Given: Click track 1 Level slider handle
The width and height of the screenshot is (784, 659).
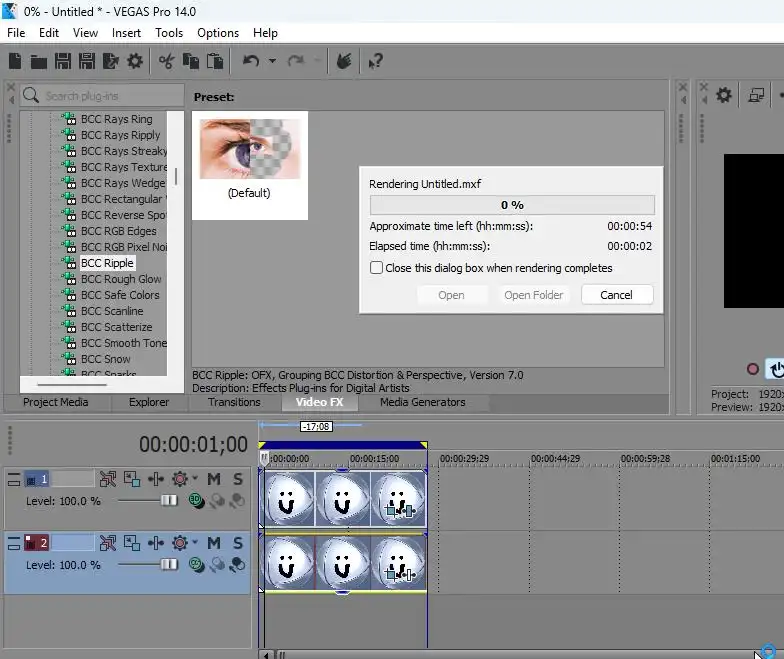Looking at the screenshot, I should tap(169, 500).
